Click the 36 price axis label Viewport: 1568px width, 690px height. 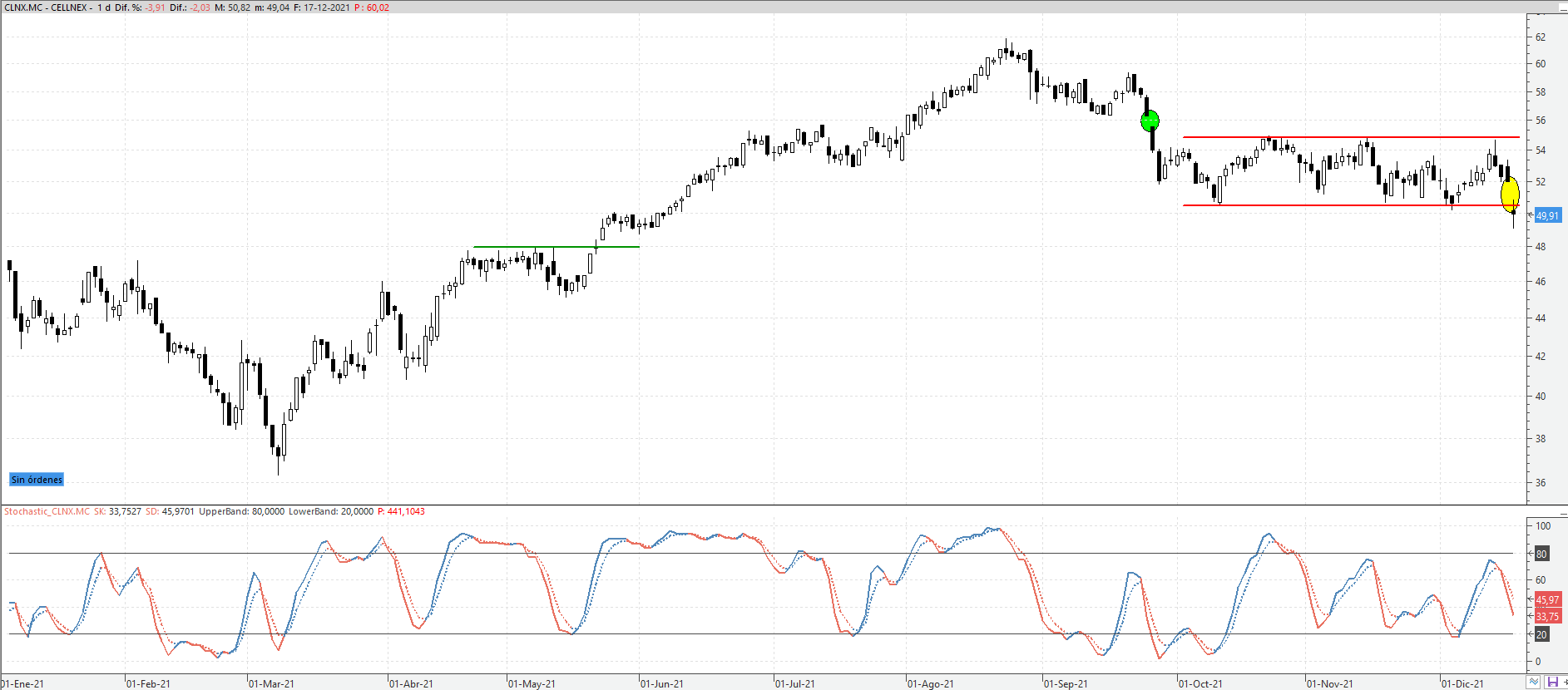click(1541, 483)
